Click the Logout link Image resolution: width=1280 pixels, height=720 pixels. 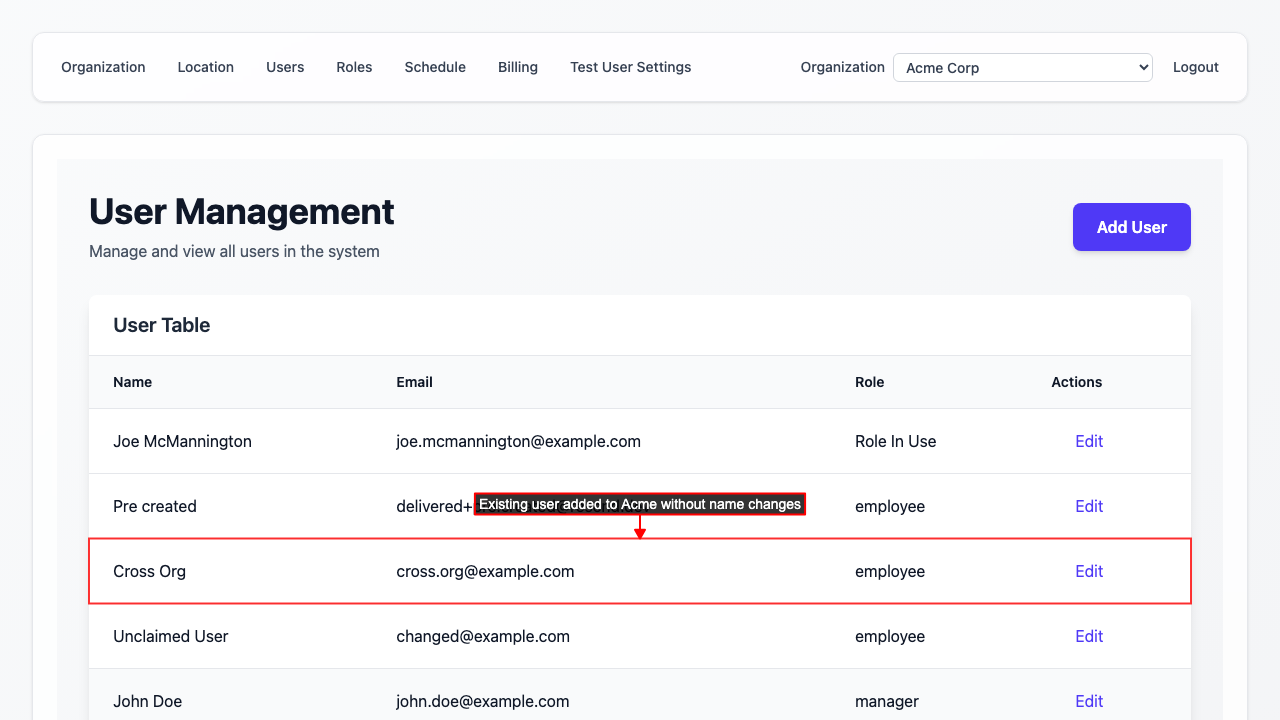(1195, 67)
